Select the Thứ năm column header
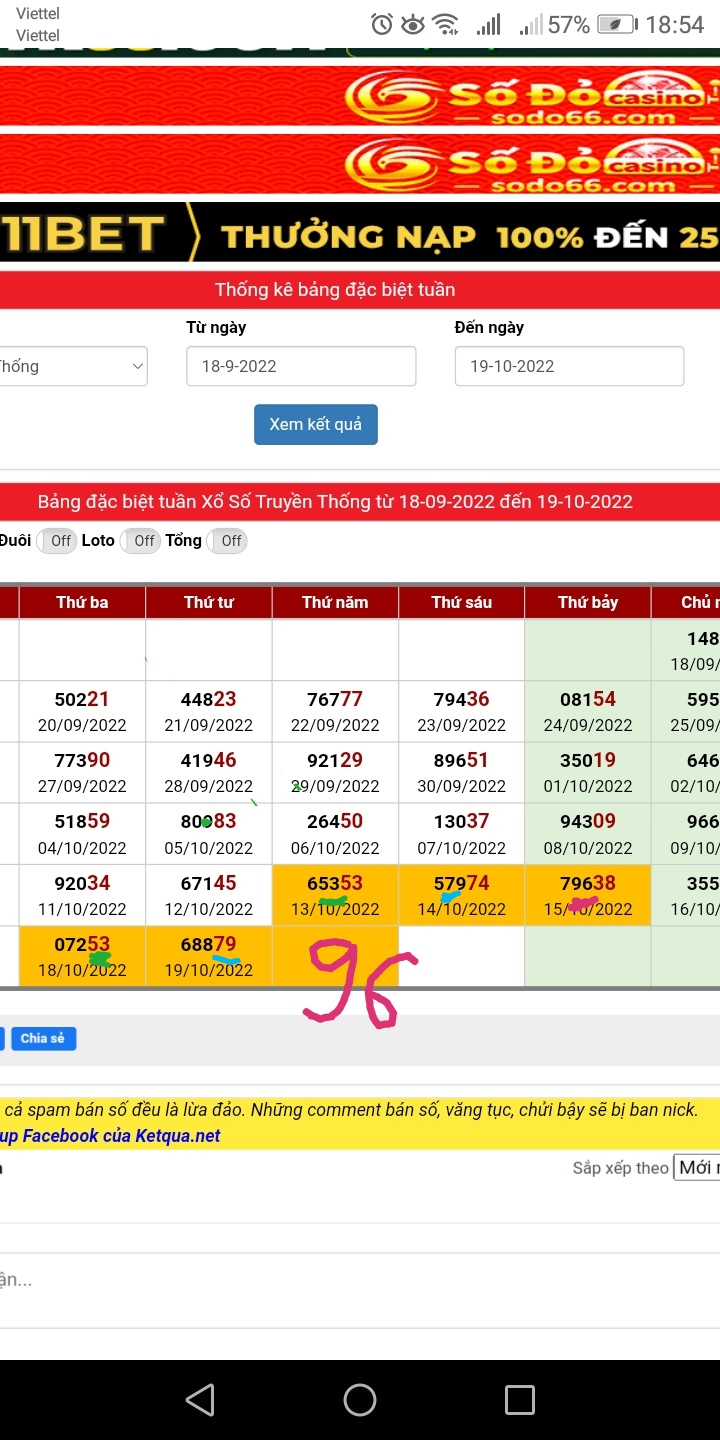Screen dimensions: 720x1440 335,602
